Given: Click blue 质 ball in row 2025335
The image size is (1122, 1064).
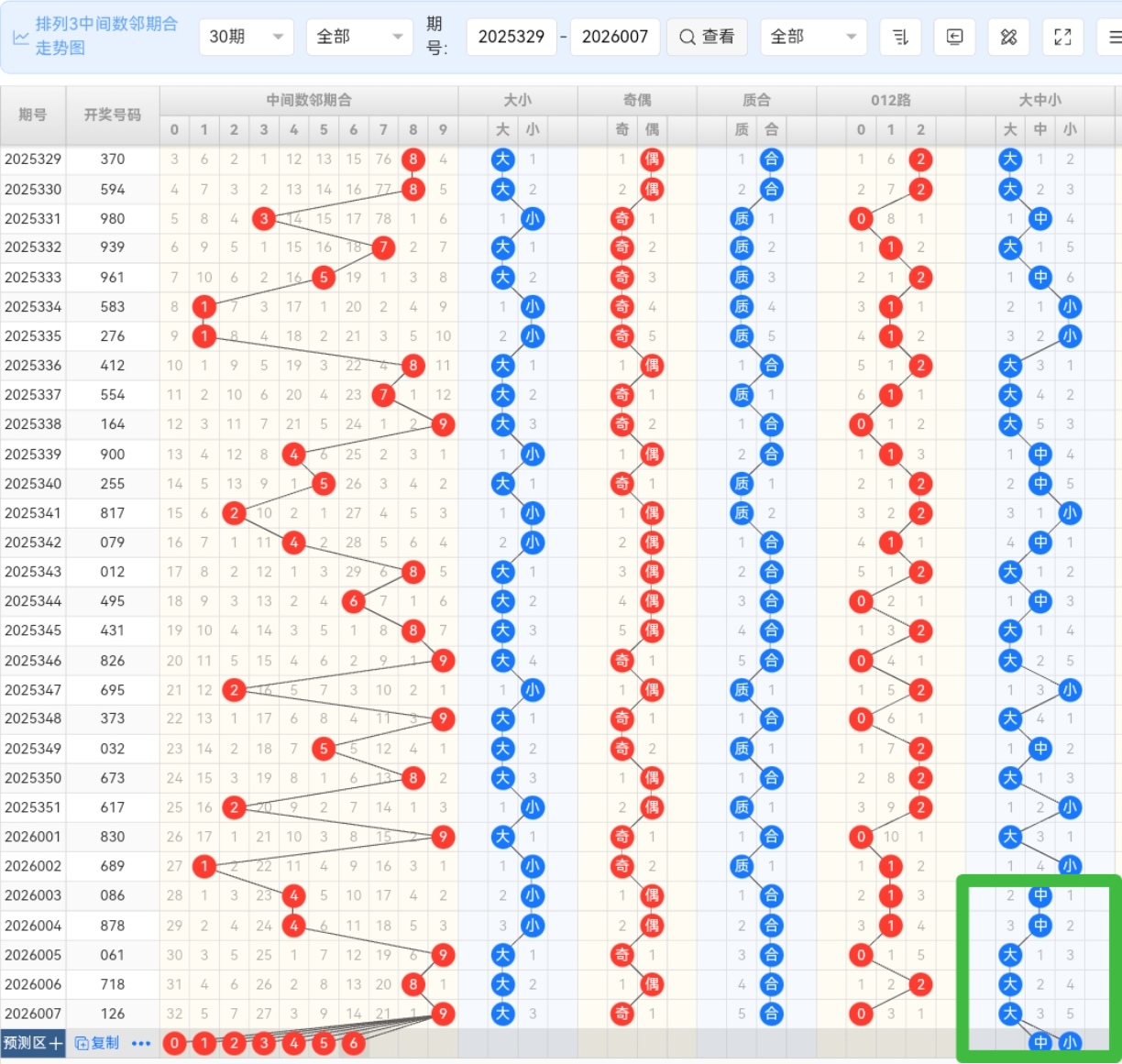Looking at the screenshot, I should pyautogui.click(x=742, y=335).
